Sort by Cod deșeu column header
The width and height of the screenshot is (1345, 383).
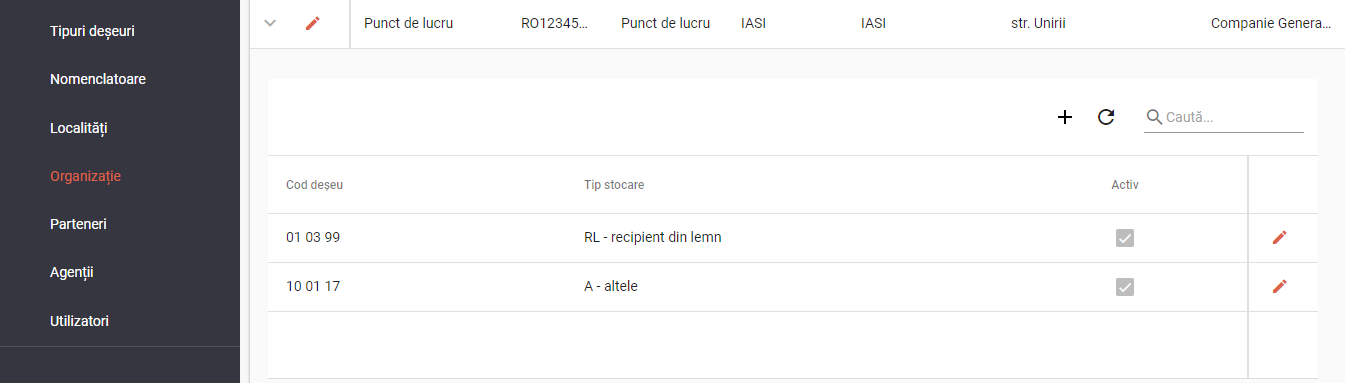point(314,185)
